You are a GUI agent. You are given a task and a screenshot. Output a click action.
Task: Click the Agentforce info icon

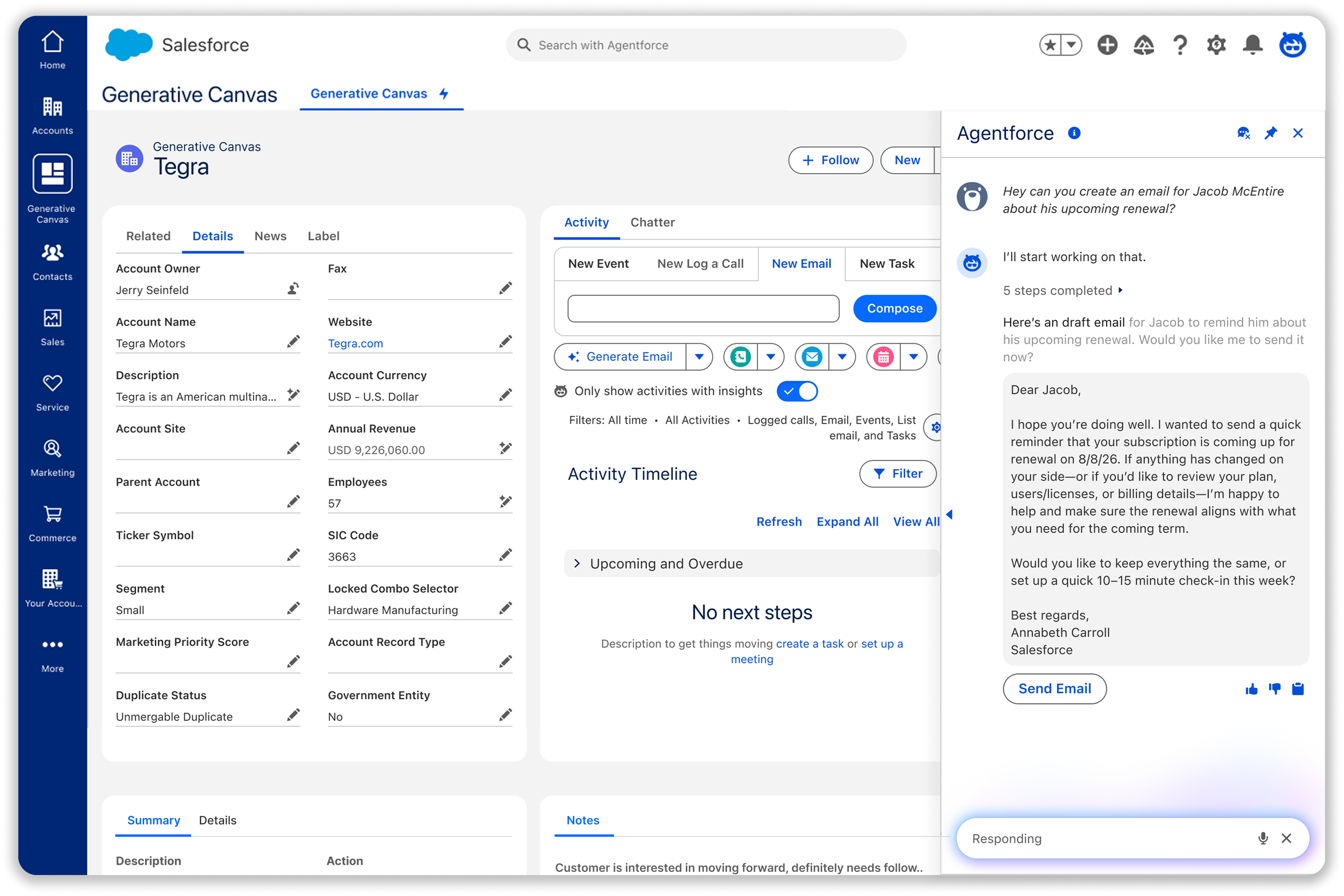[x=1074, y=133]
